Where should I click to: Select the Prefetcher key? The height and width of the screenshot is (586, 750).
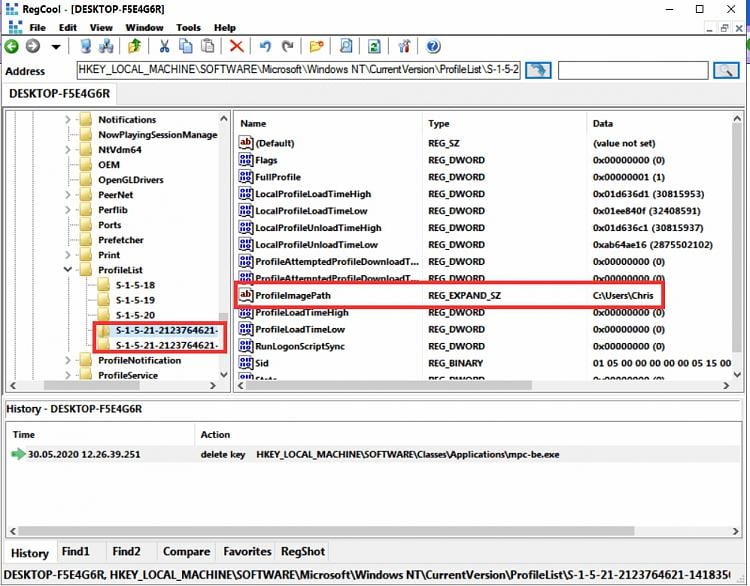point(121,240)
